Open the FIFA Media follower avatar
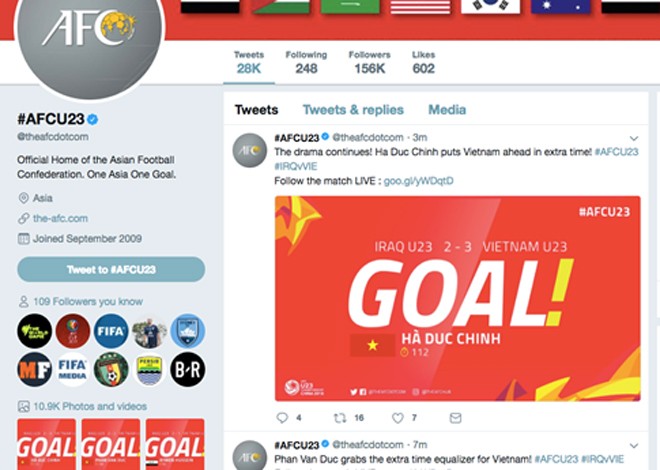Screen dimensions: 660x470 click(x=72, y=369)
